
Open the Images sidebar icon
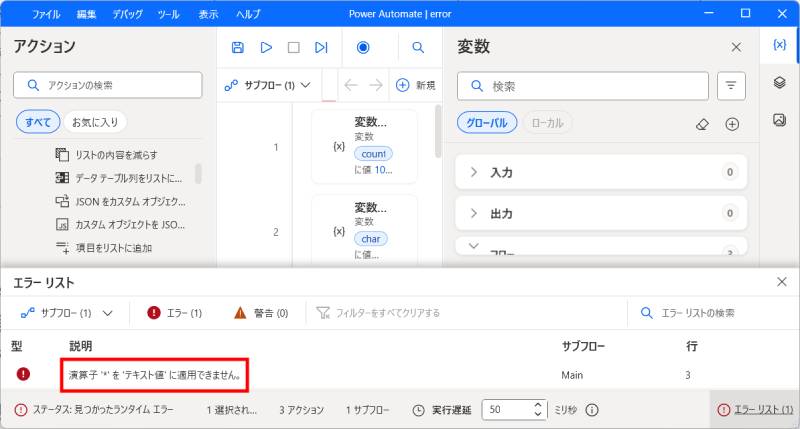tap(779, 120)
